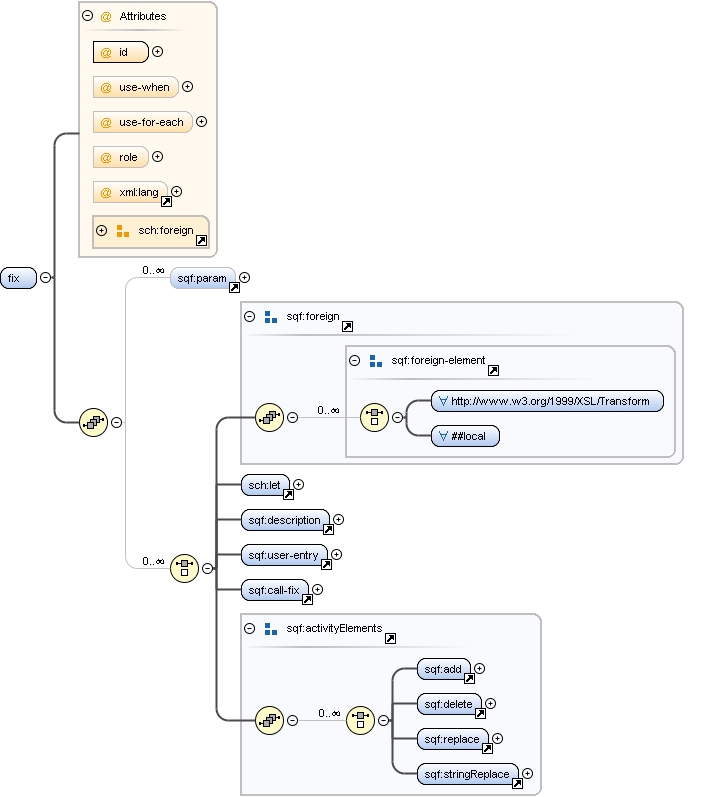The image size is (701, 797).
Task: Select the sqf:user-entry element
Action: pyautogui.click(x=284, y=555)
